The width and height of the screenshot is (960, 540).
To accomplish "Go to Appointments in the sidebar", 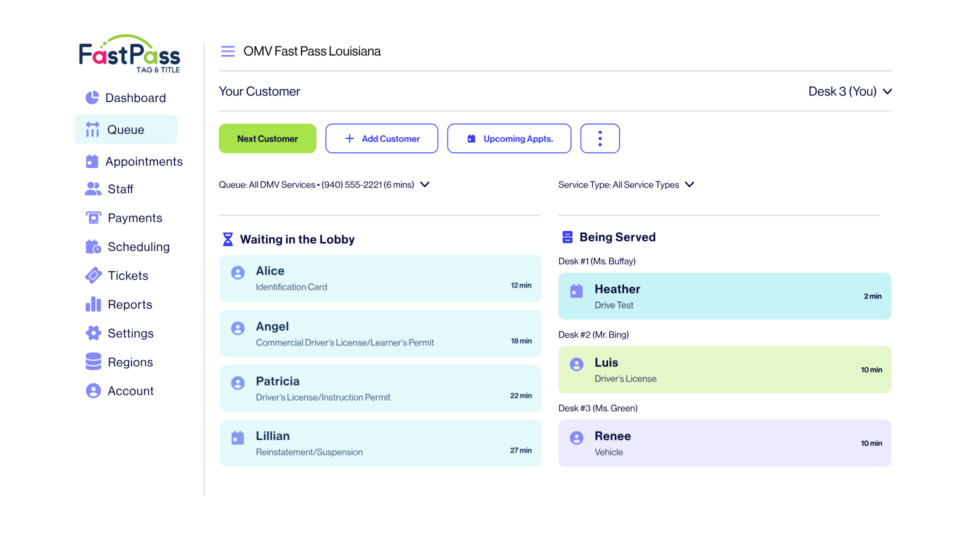I will (134, 161).
